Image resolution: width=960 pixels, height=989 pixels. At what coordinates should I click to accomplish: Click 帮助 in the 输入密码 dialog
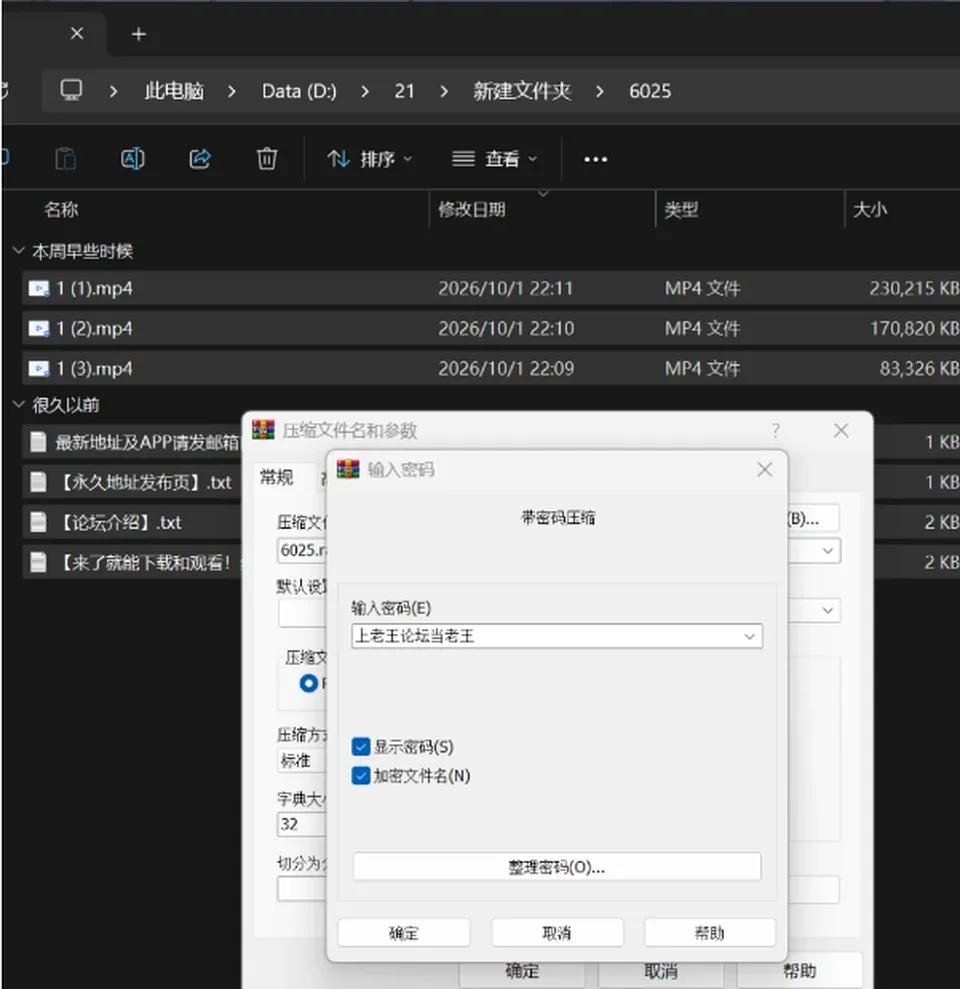click(710, 933)
